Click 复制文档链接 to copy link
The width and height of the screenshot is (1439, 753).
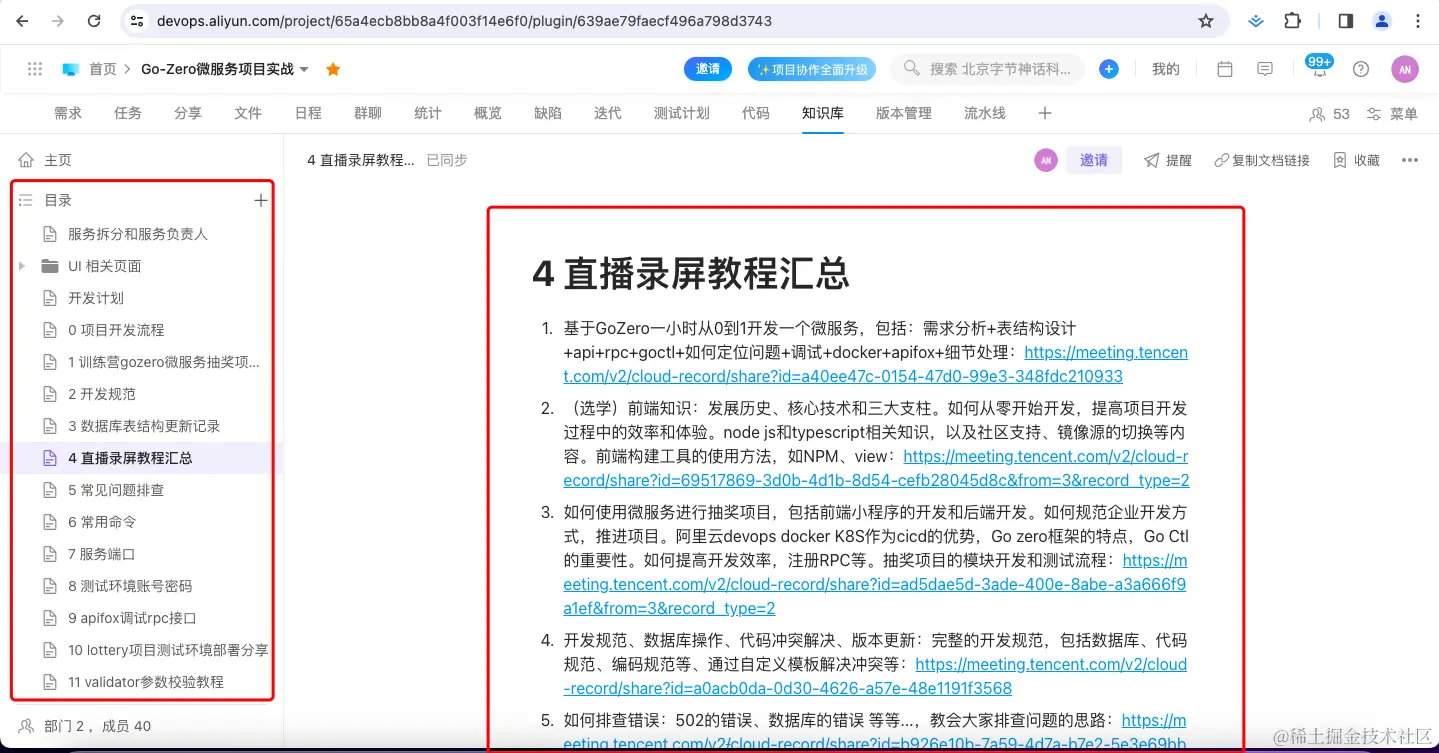click(x=1262, y=160)
